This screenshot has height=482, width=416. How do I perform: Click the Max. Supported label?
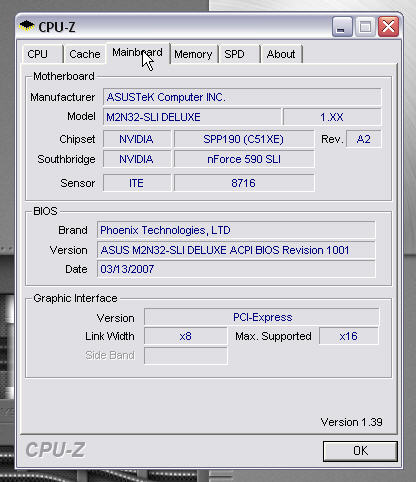(273, 336)
